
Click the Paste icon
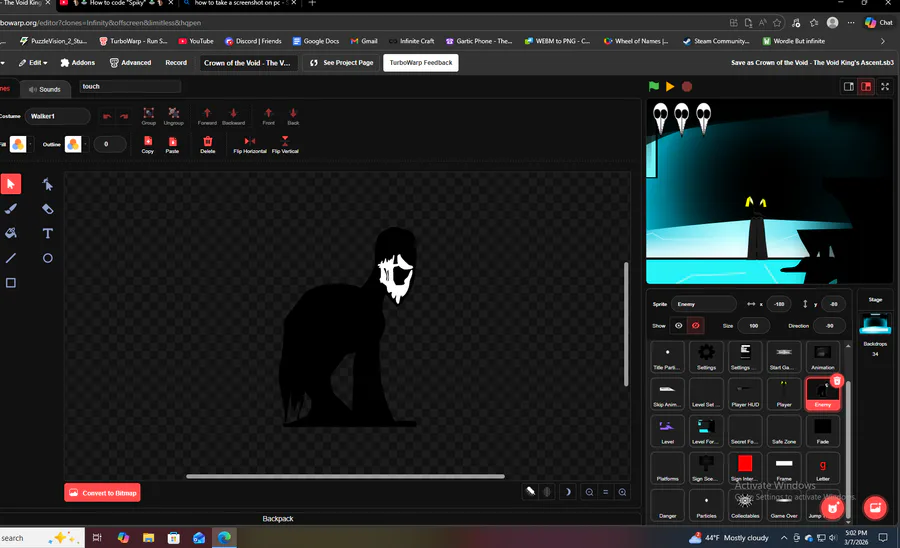172,144
